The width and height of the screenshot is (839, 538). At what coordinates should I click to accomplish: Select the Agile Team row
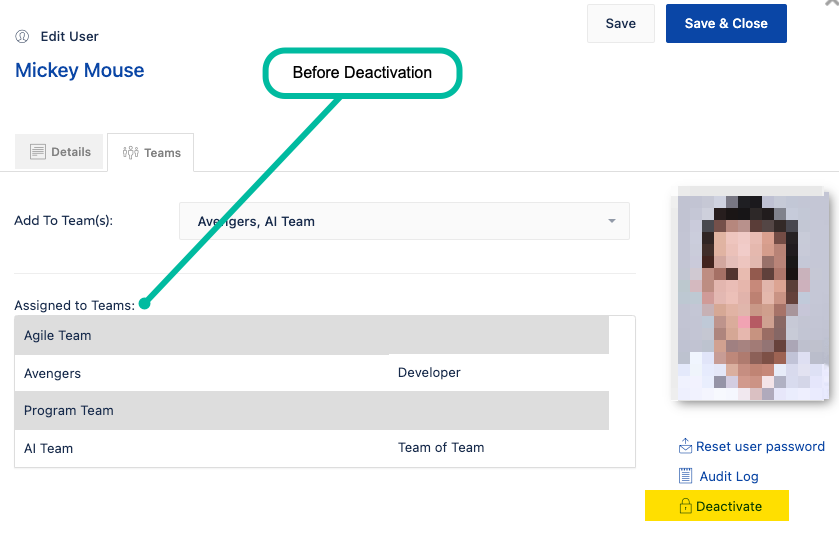(x=311, y=335)
